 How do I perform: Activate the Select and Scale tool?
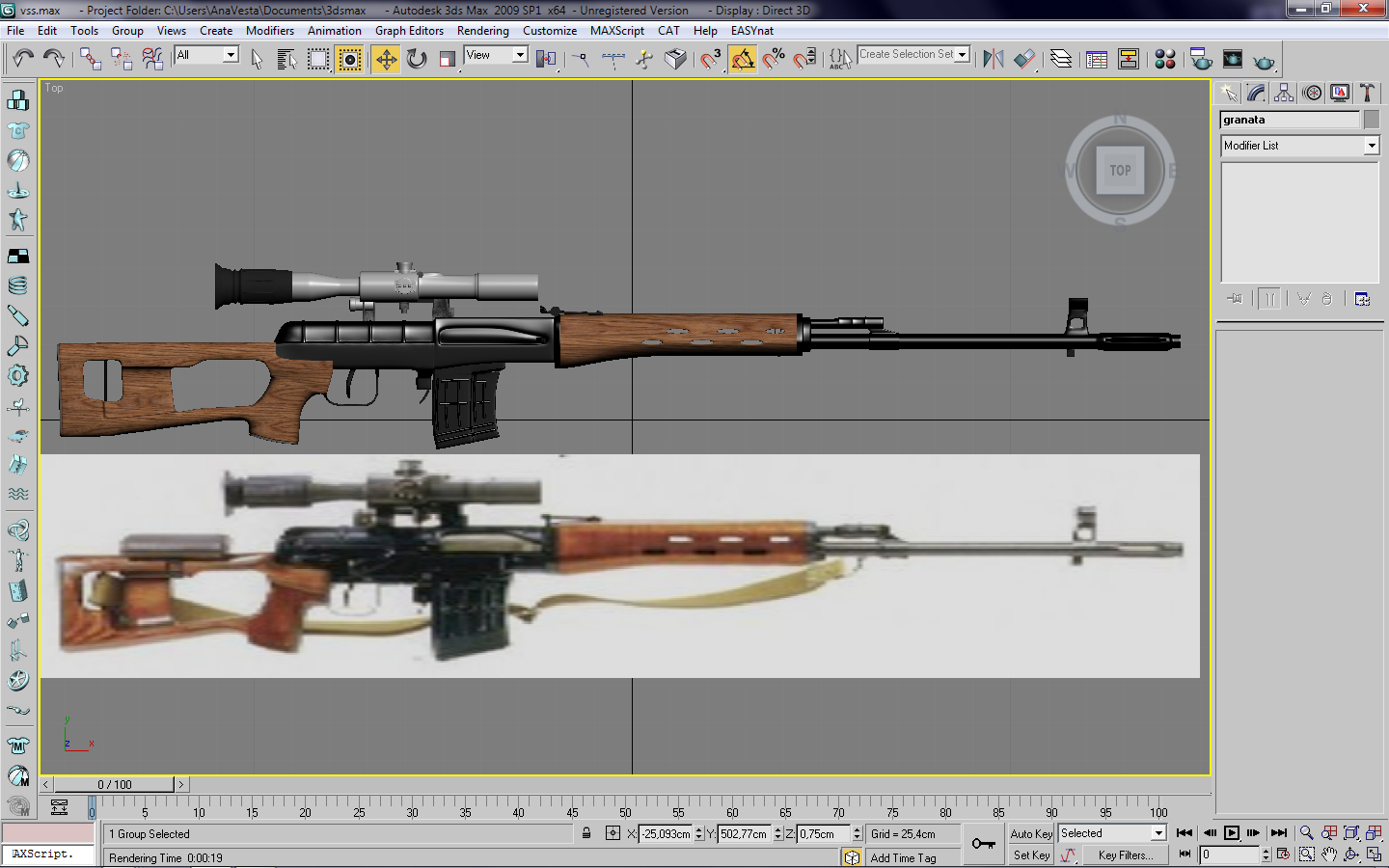click(447, 59)
